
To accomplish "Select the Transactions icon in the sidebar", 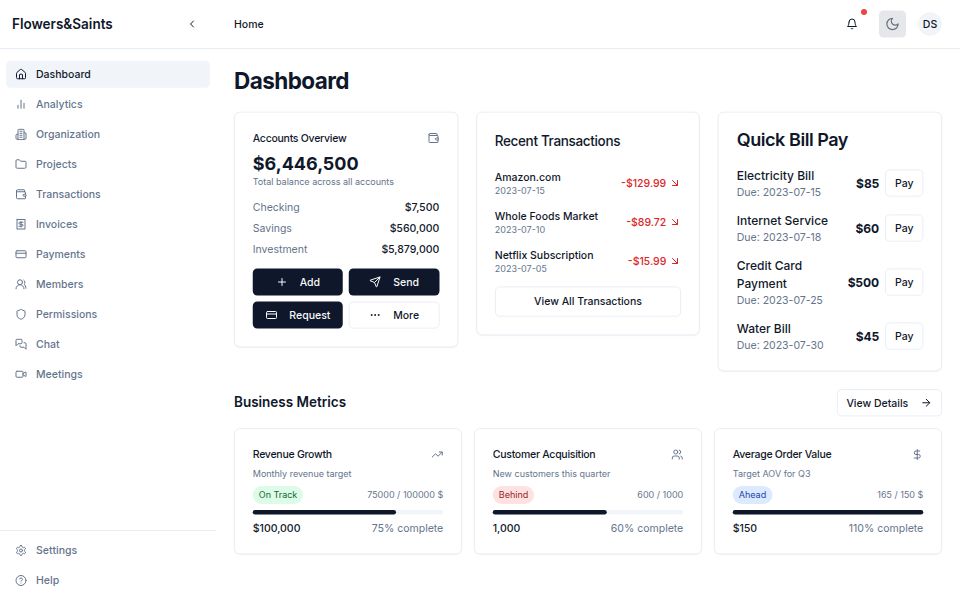I will coord(22,194).
